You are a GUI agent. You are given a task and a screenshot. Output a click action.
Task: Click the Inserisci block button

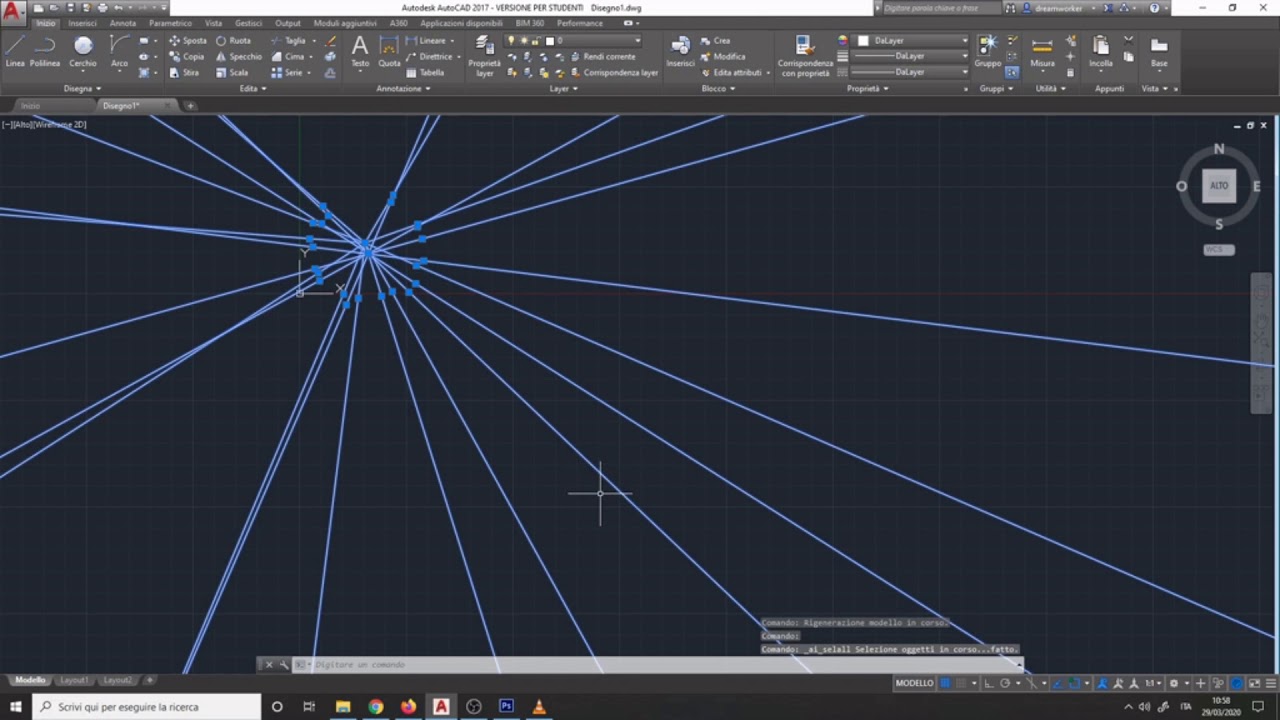[680, 52]
